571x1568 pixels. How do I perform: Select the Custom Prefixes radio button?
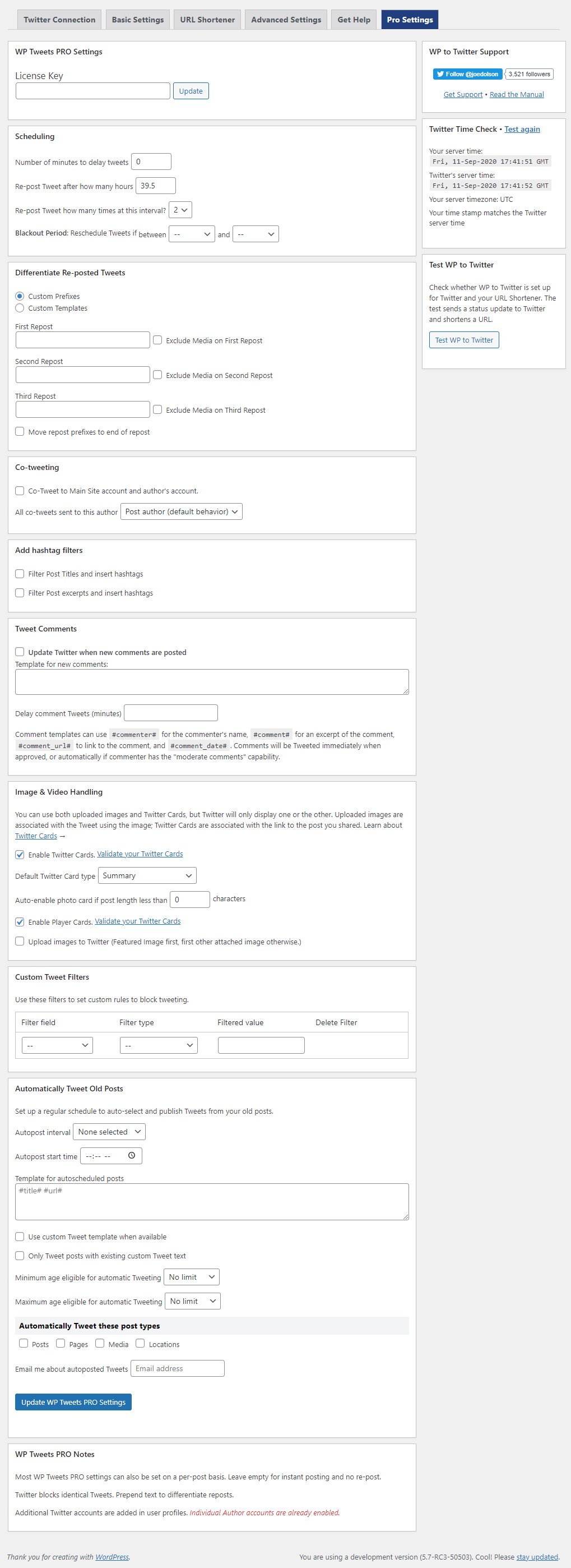(x=20, y=297)
